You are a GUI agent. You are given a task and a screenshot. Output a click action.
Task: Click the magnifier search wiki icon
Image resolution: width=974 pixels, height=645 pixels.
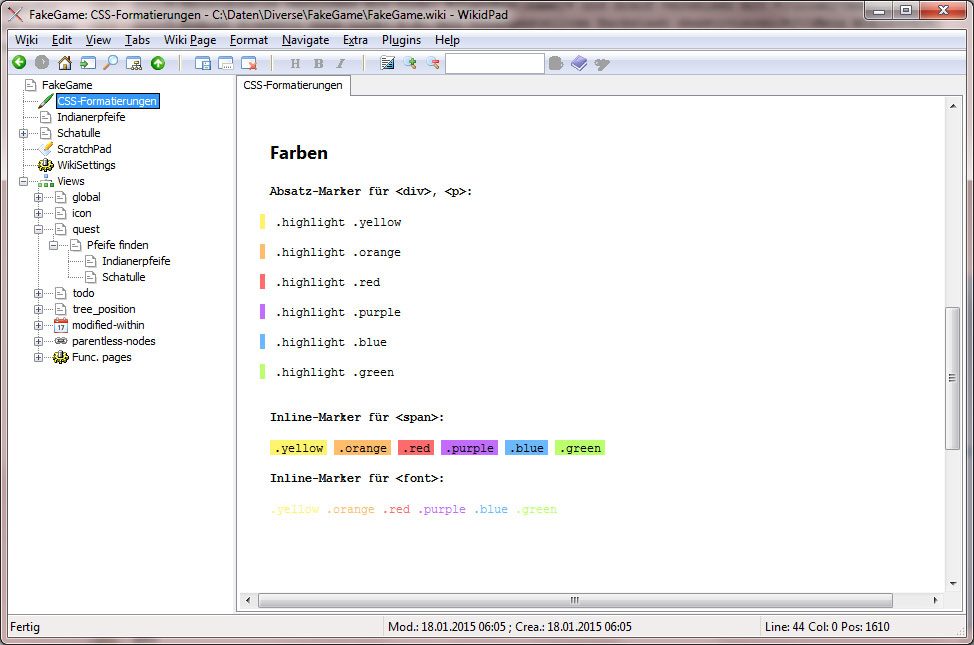point(110,63)
